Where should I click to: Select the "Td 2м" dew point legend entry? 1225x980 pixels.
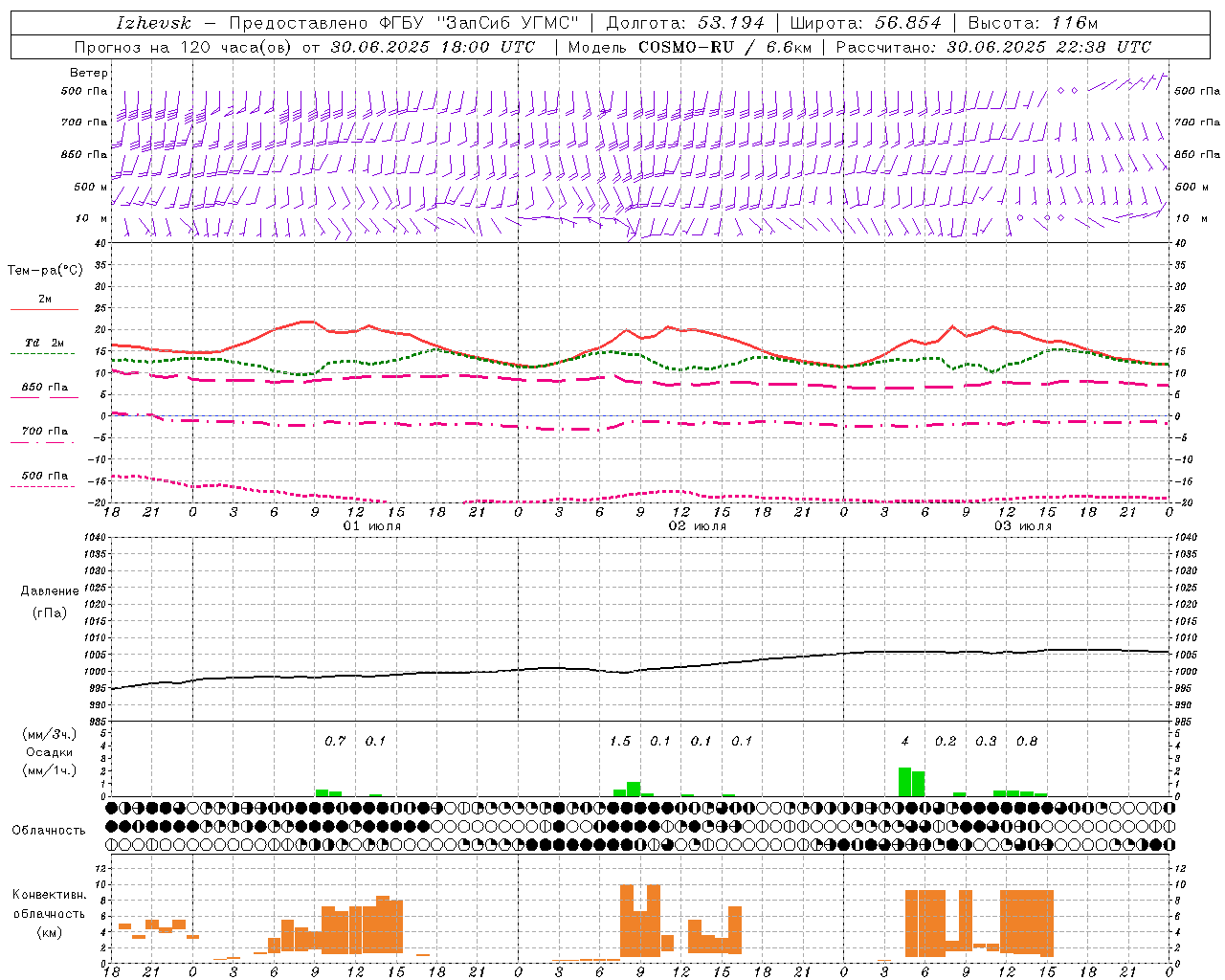coord(45,343)
